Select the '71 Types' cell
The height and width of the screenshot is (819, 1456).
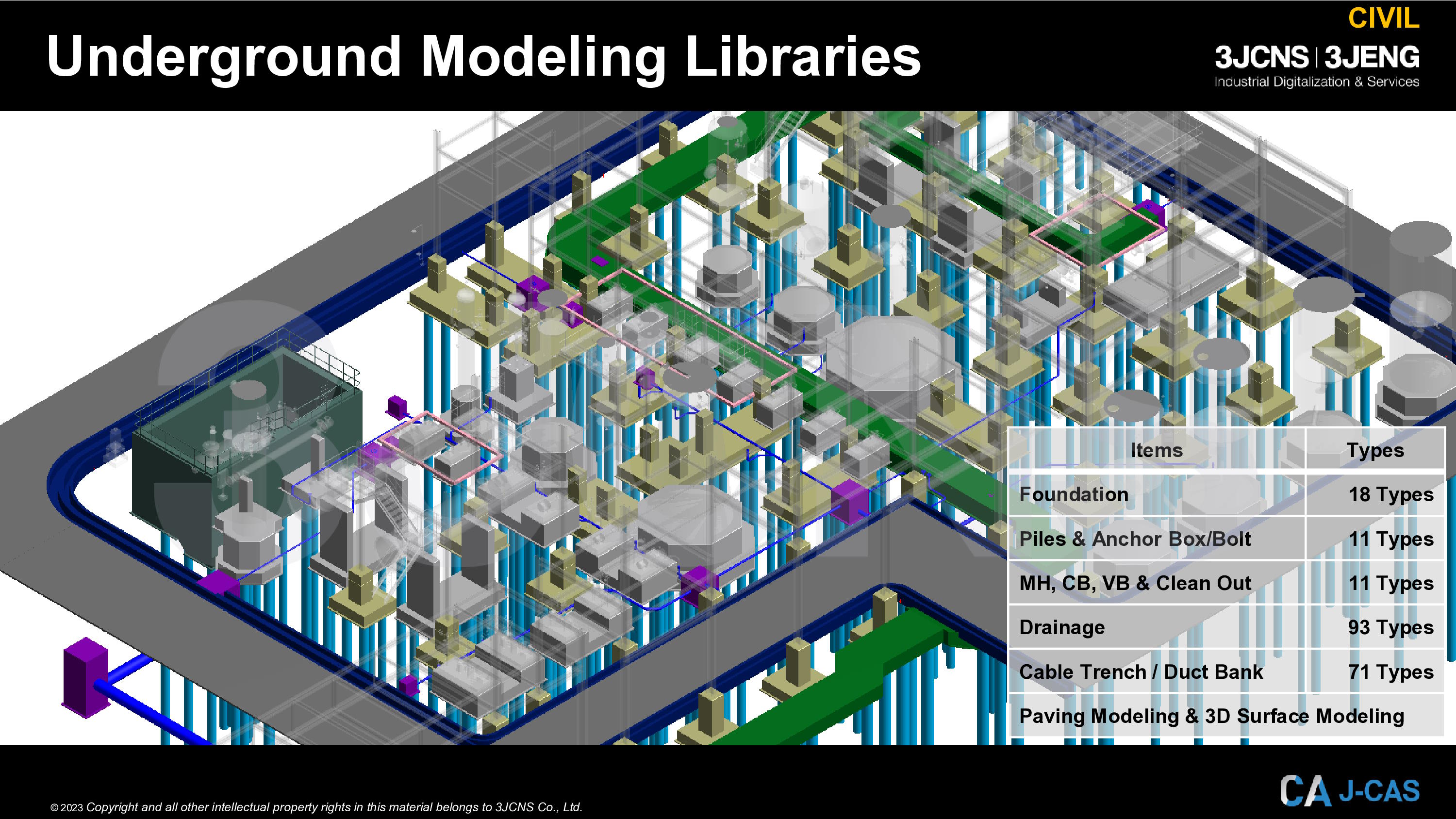coord(1375,672)
